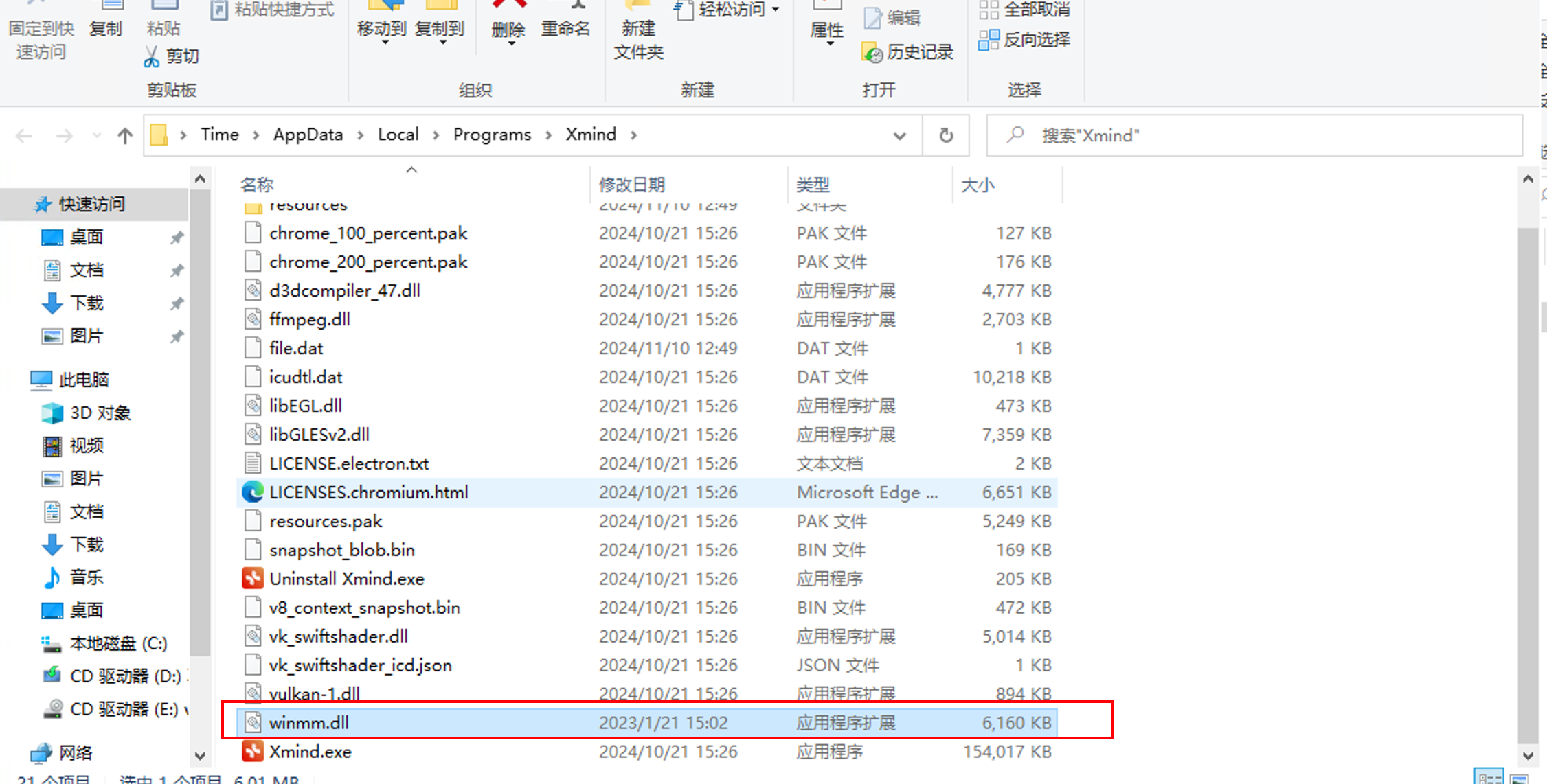This screenshot has height=784, width=1547.
Task: Open the recent locations dropdown arrow
Action: [97, 136]
